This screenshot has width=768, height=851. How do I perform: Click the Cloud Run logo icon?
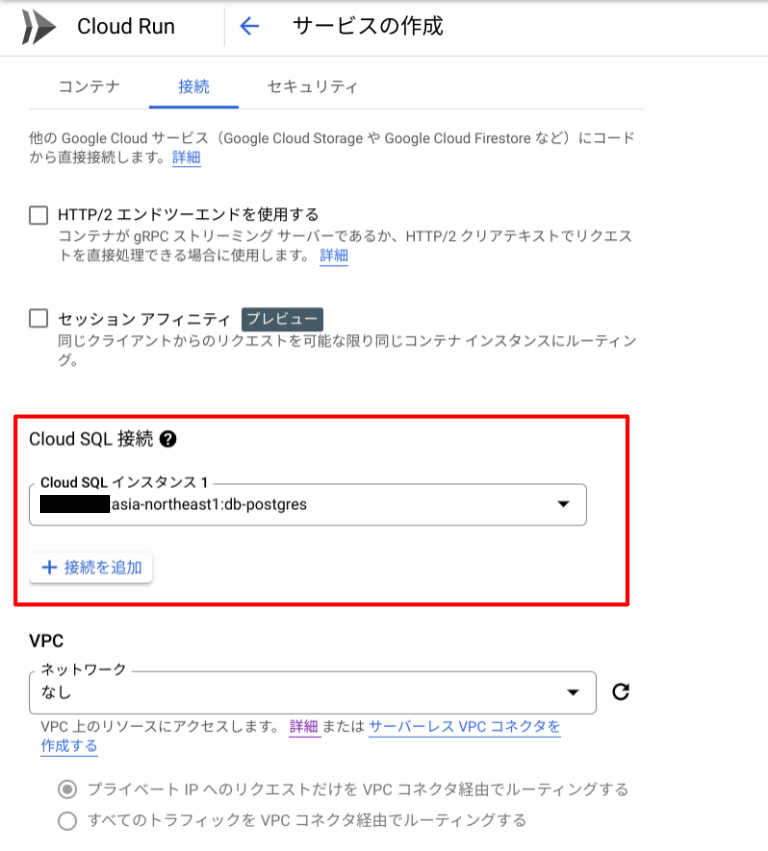point(39,27)
